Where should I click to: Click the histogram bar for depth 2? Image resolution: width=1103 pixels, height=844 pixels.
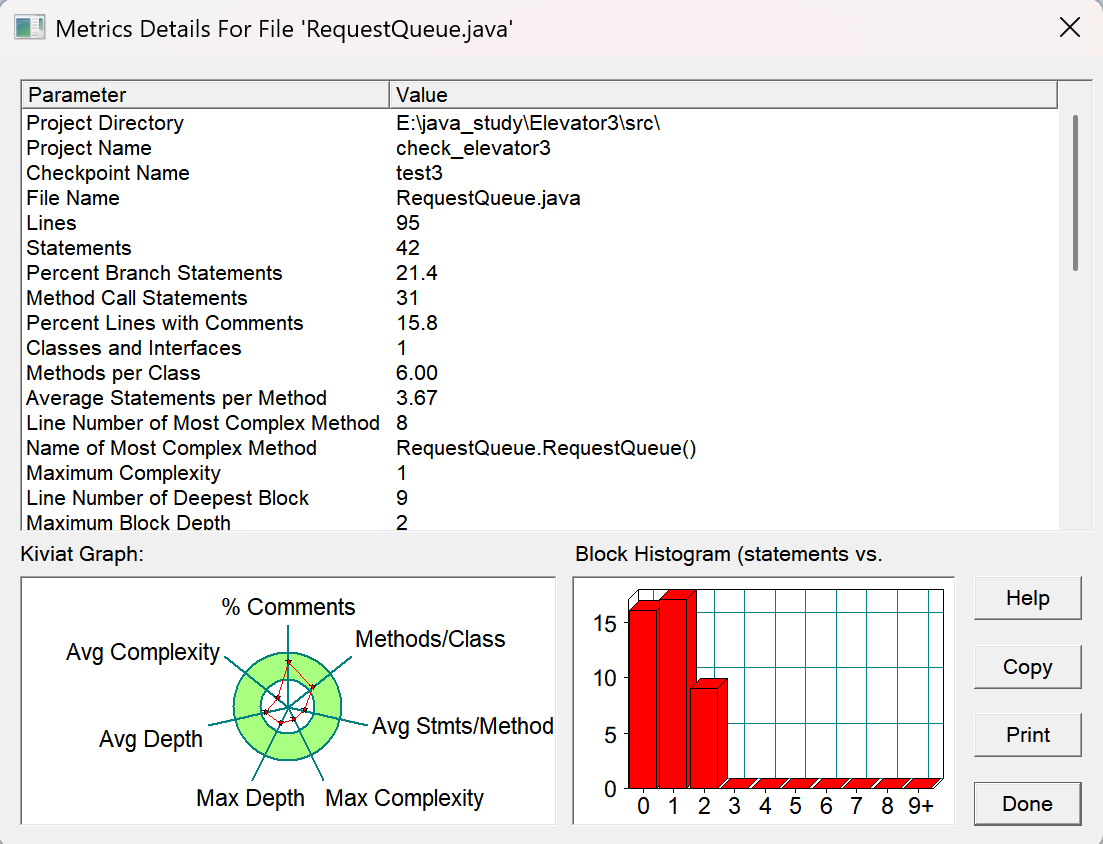click(704, 737)
